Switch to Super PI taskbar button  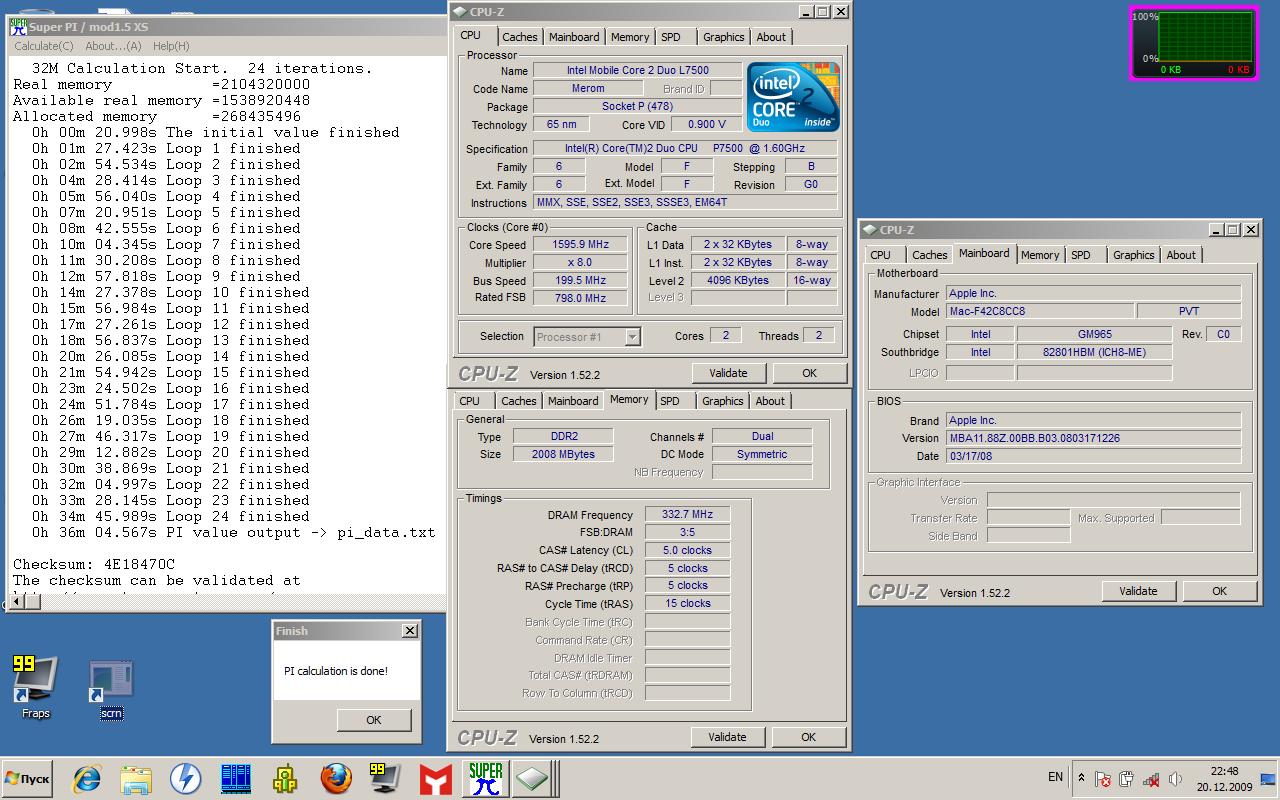tap(486, 778)
